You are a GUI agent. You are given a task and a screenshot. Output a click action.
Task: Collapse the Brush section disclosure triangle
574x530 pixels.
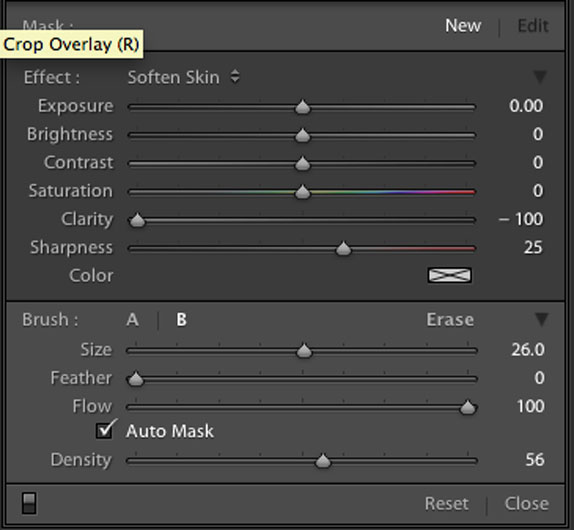541,319
